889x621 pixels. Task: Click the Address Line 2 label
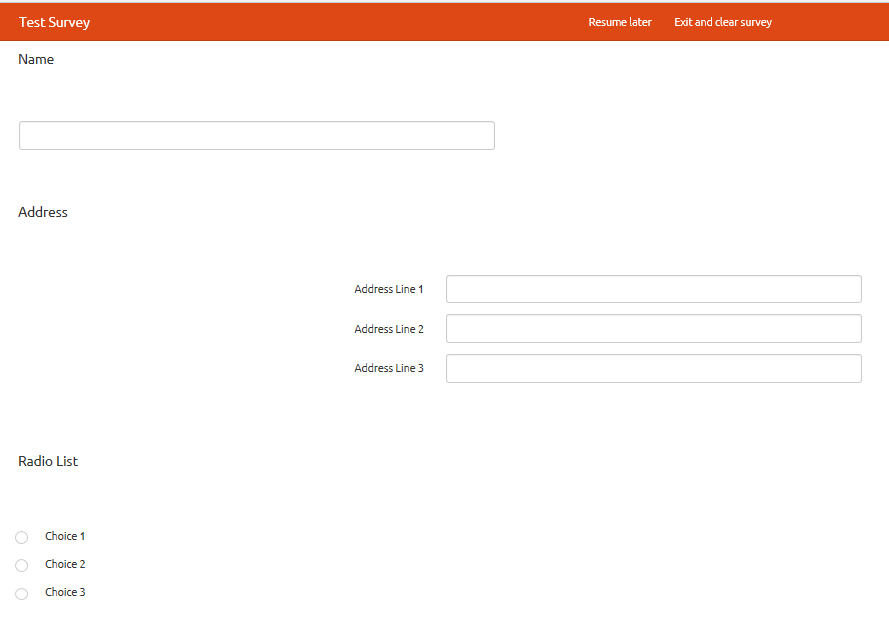(388, 329)
